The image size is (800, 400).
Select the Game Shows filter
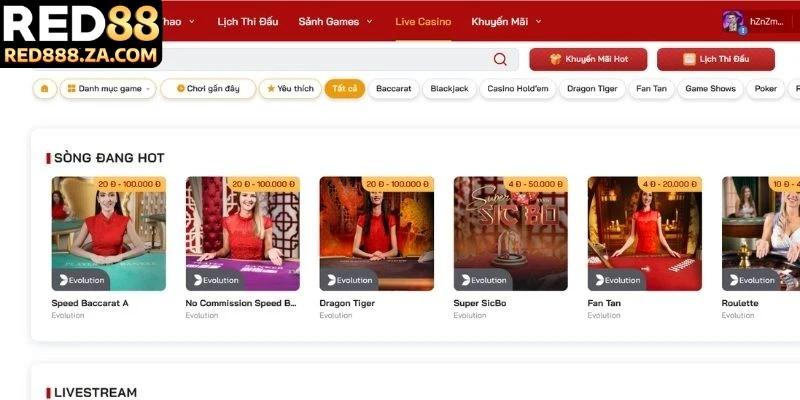point(710,88)
